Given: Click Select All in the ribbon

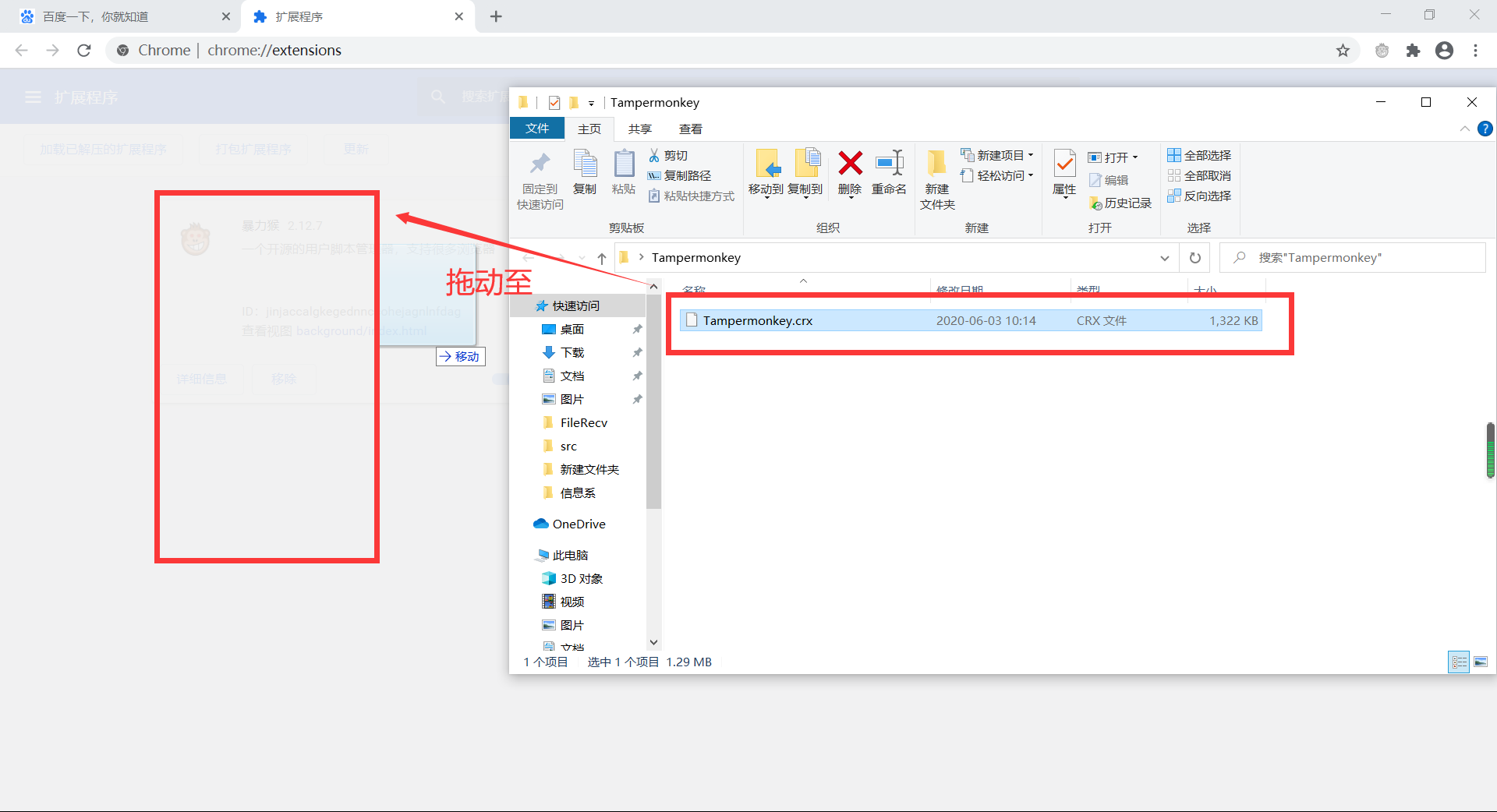Looking at the screenshot, I should click(x=1199, y=155).
